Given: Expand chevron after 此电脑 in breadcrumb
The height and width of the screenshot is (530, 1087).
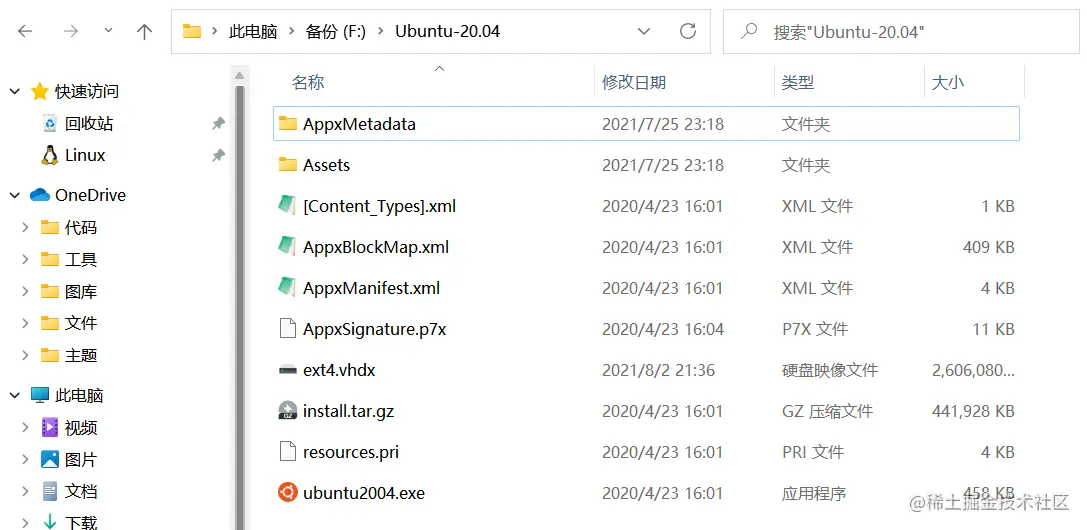Looking at the screenshot, I should pos(291,31).
